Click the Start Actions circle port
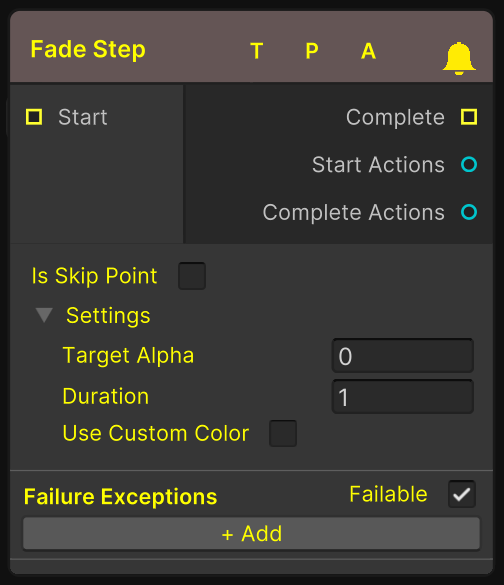 [469, 165]
